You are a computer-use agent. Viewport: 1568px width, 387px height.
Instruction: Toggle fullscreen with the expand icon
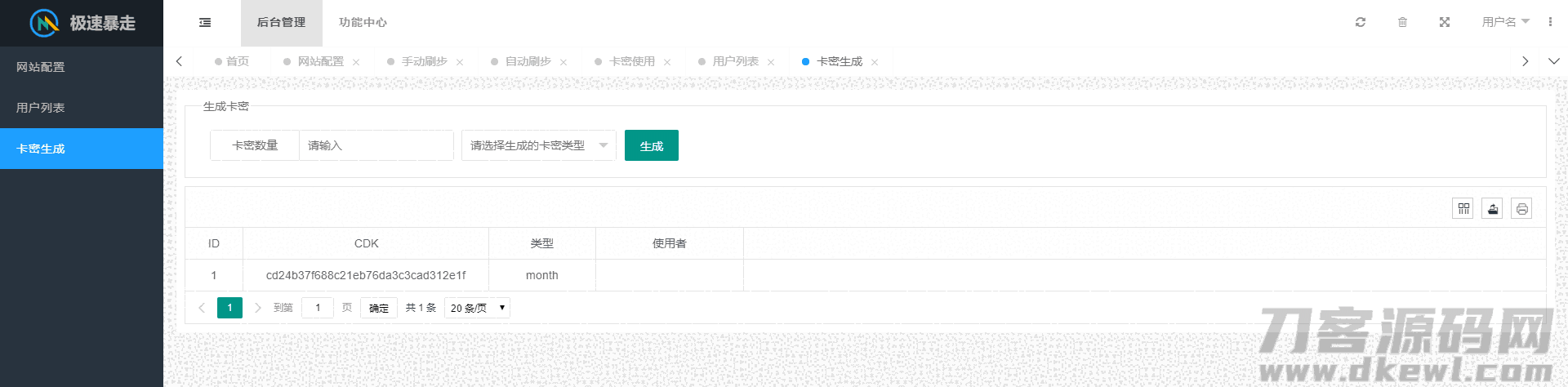pyautogui.click(x=1445, y=22)
